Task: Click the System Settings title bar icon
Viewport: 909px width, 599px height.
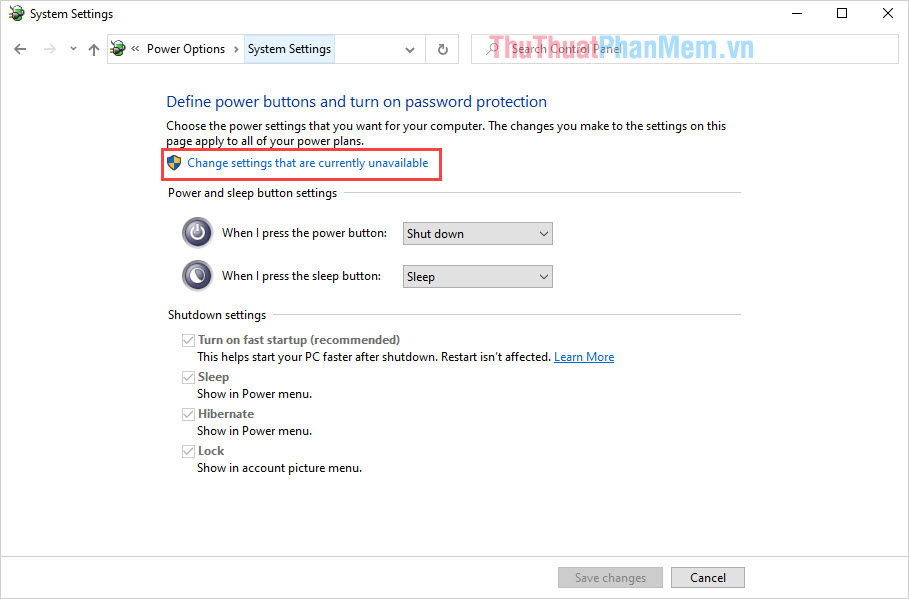Action: 16,13
